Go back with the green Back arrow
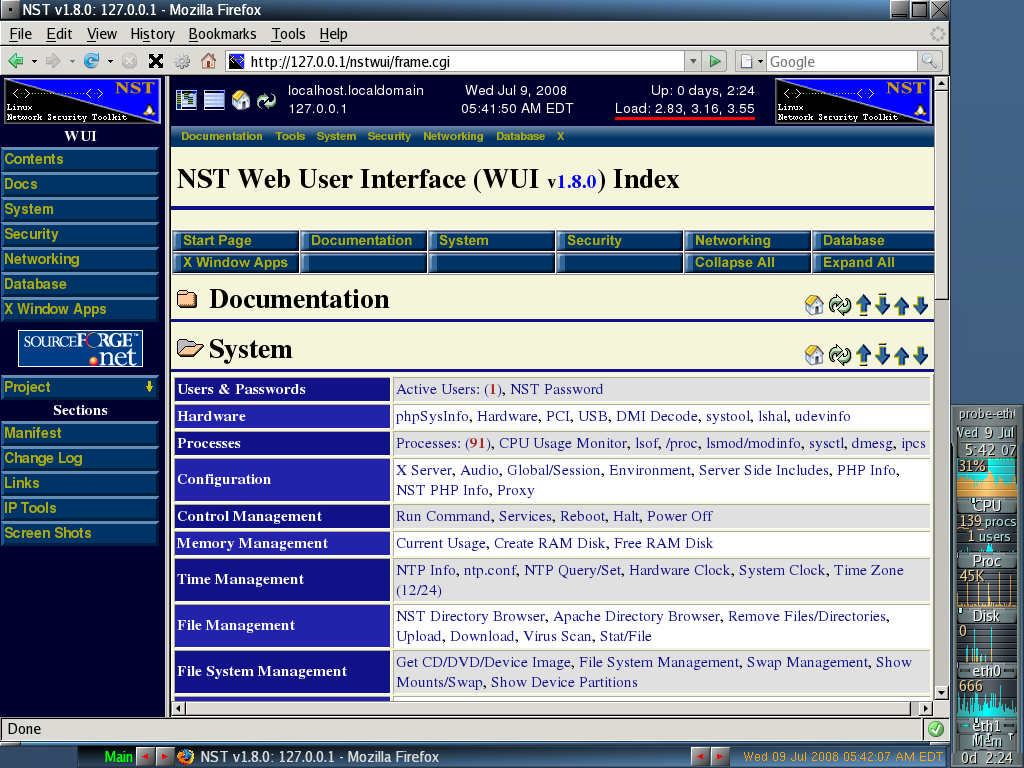Image resolution: width=1024 pixels, height=768 pixels. tap(16, 61)
